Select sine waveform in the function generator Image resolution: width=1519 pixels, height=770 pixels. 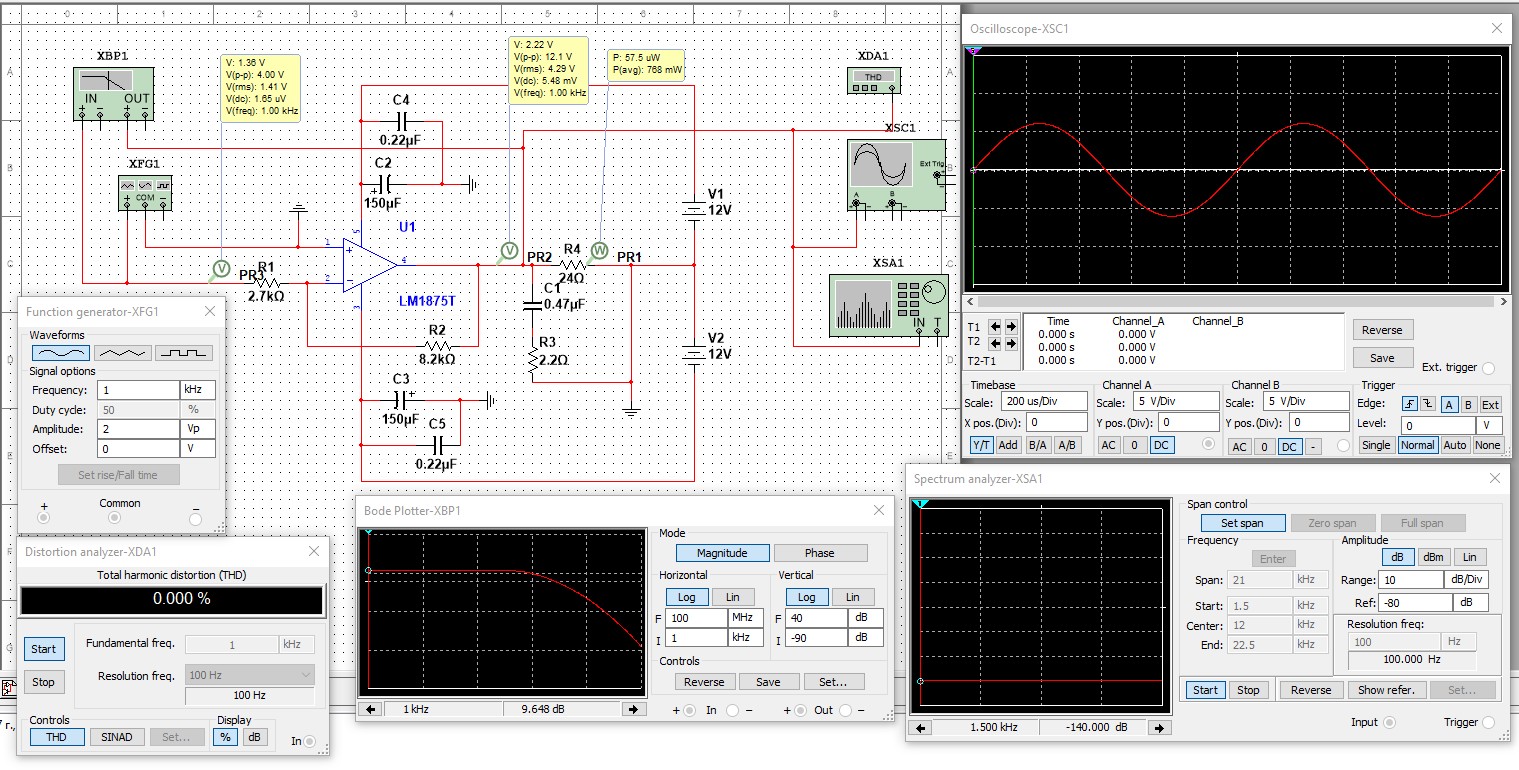[x=62, y=353]
